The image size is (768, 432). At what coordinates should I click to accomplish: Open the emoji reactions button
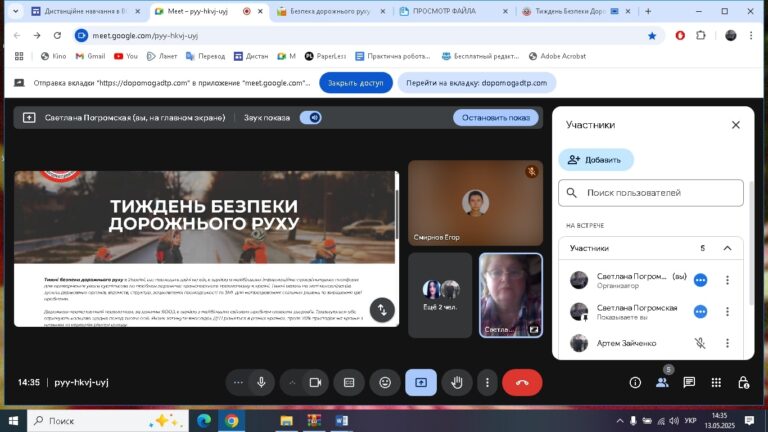pos(385,383)
